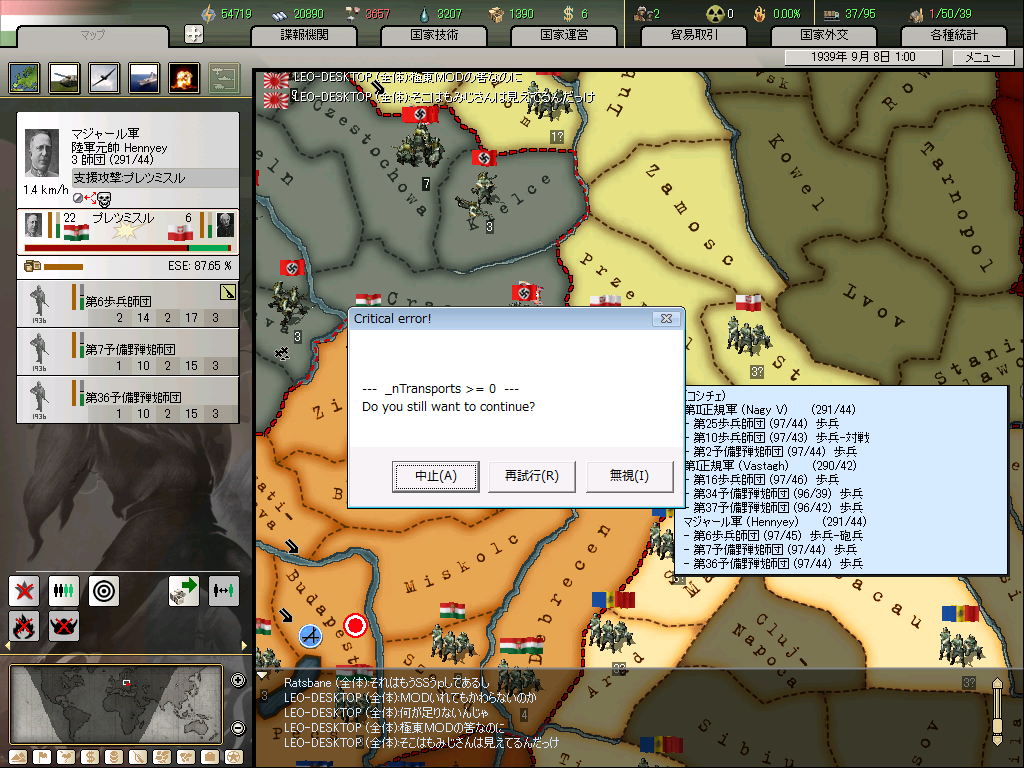Screen dimensions: 1024x768
Task: Click the concentric target circles order icon
Action: point(103,590)
